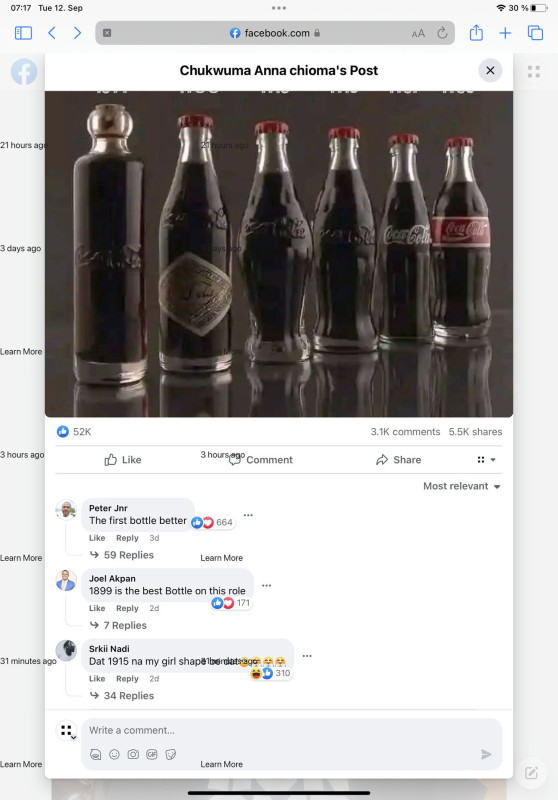The height and width of the screenshot is (800, 558).
Task: Like the Coca-Cola bottles post
Action: pyautogui.click(x=123, y=460)
